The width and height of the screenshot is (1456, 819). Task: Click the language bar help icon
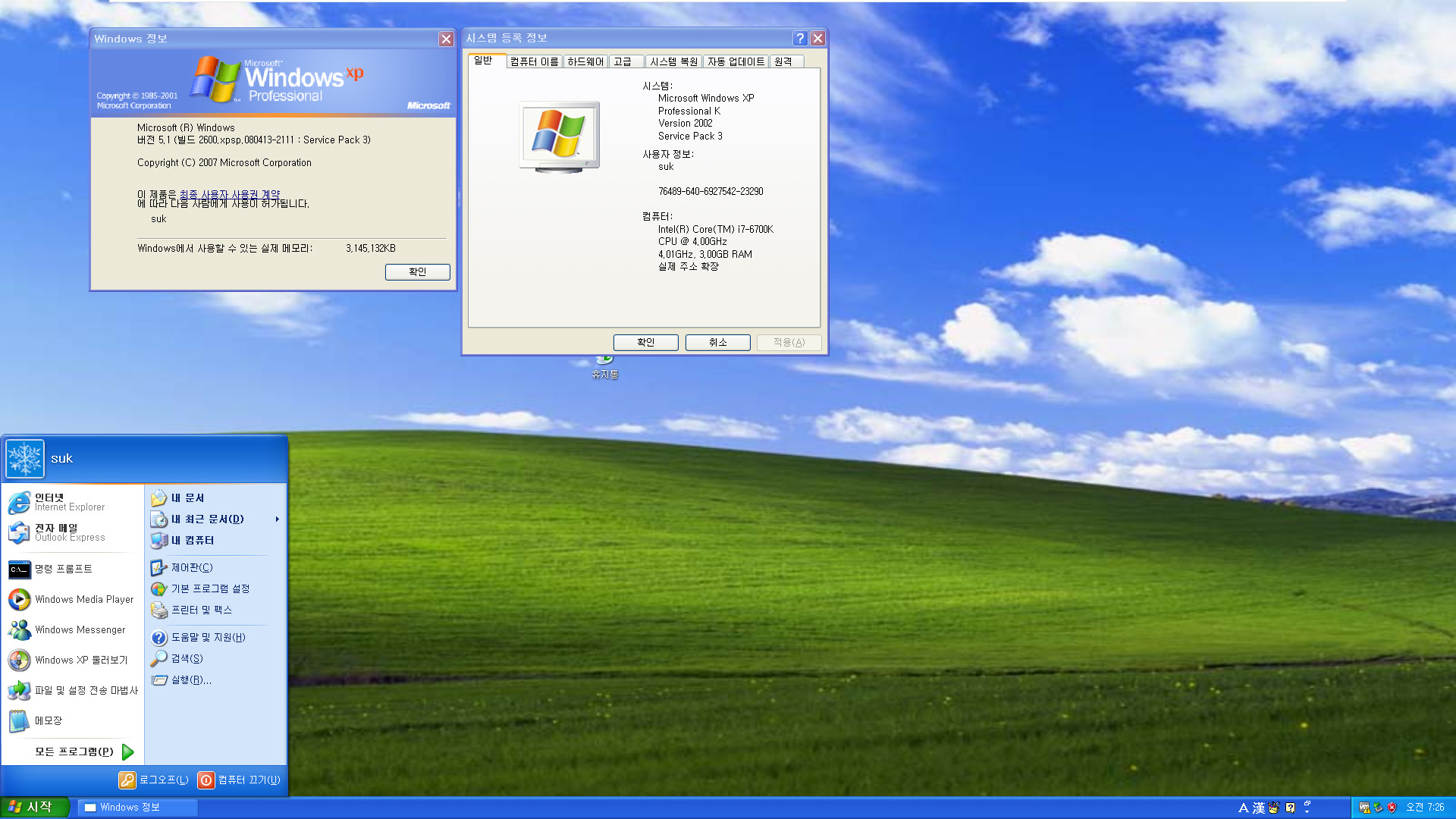(x=1291, y=808)
